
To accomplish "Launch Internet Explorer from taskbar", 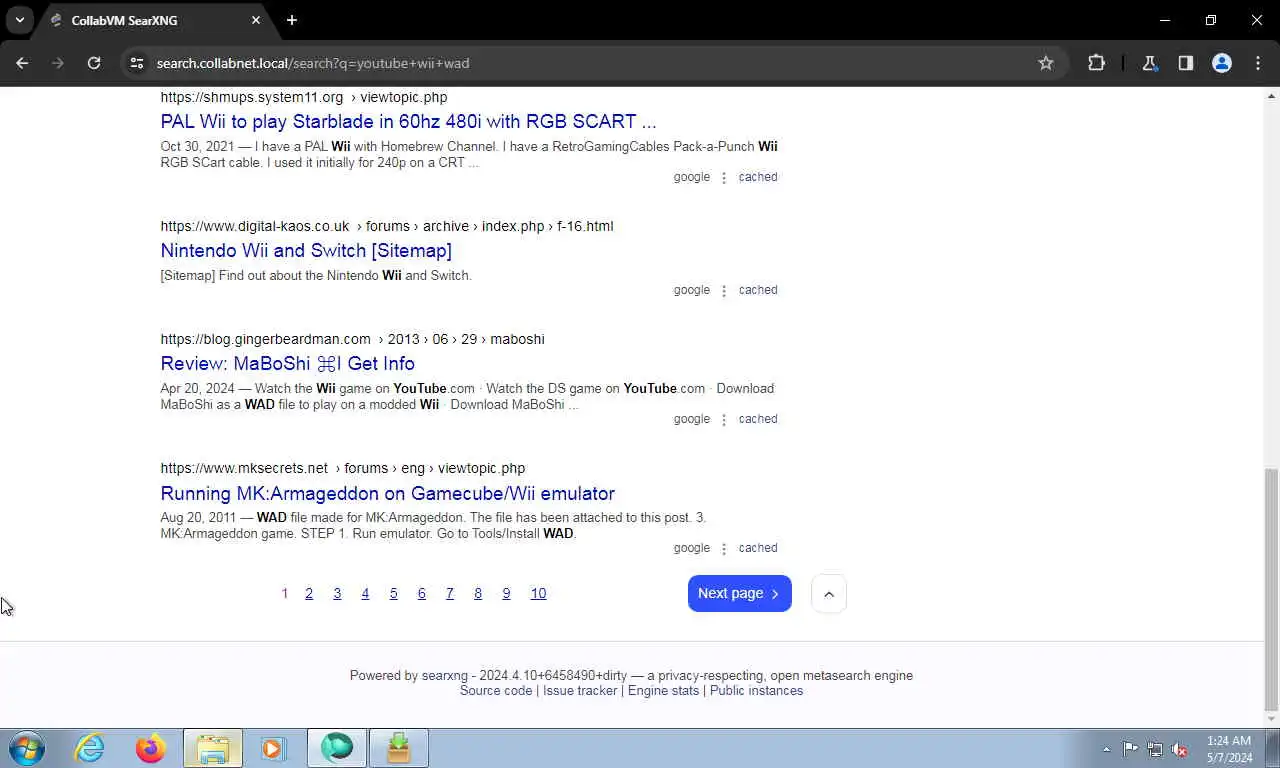I will 89,748.
